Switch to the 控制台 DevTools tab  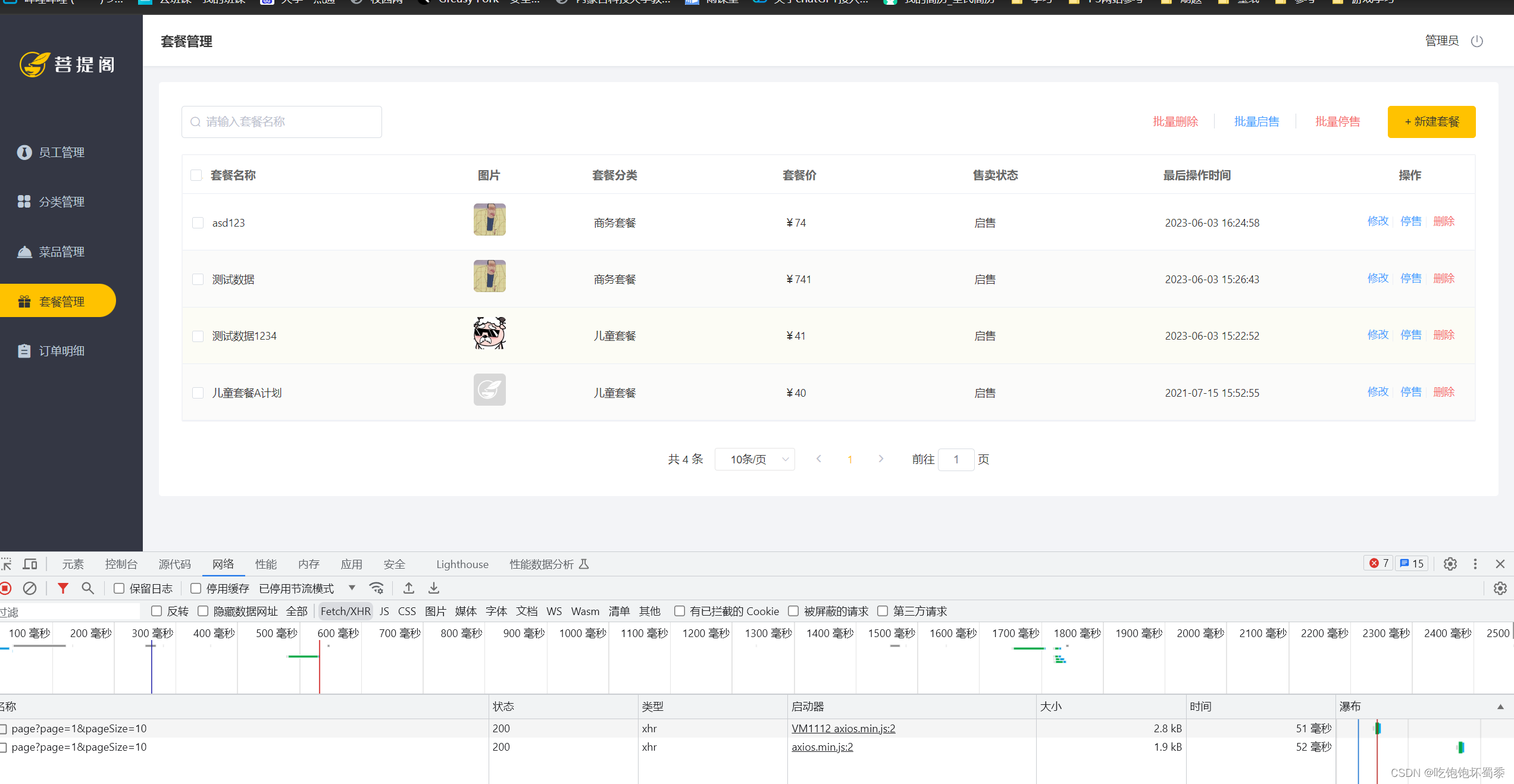[x=121, y=564]
